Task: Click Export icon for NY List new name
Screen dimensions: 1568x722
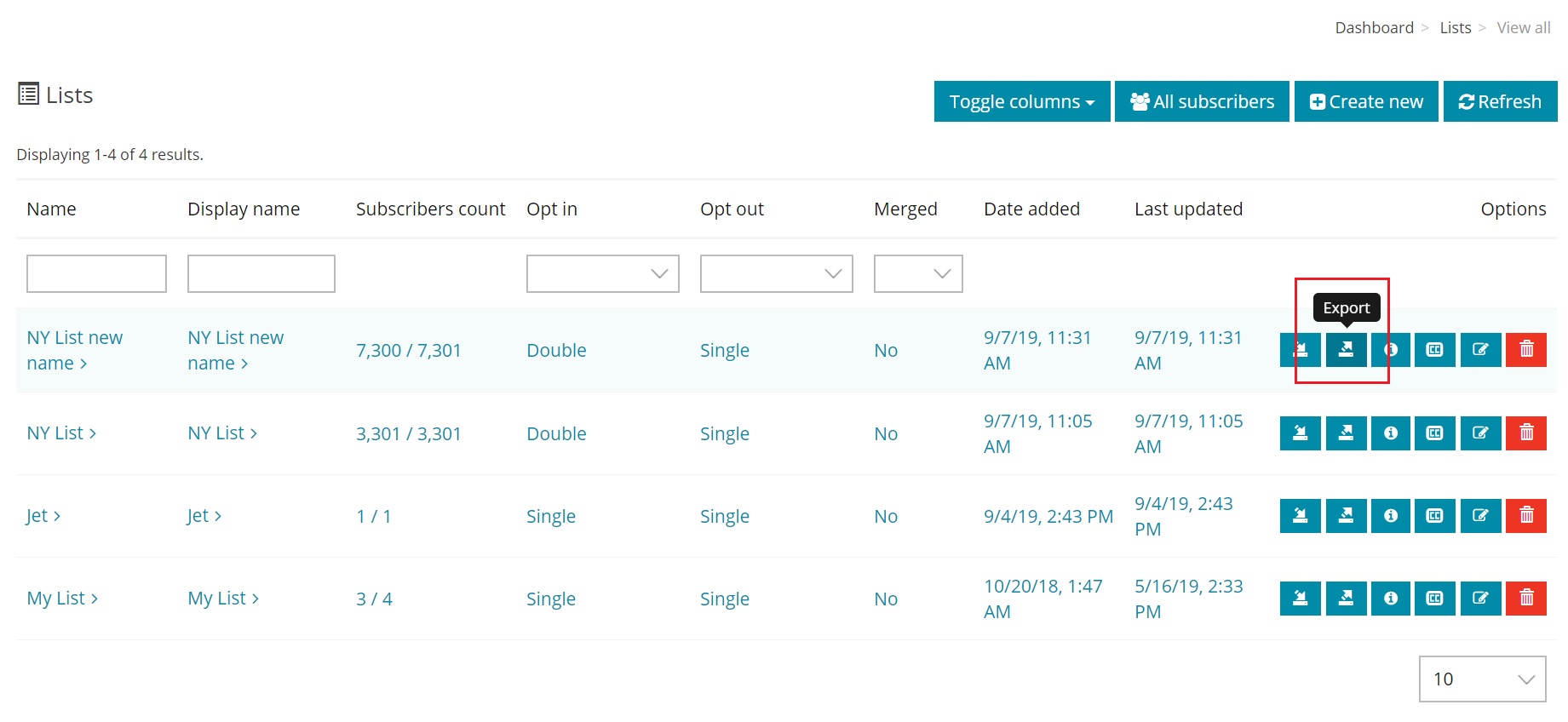Action: click(x=1346, y=350)
